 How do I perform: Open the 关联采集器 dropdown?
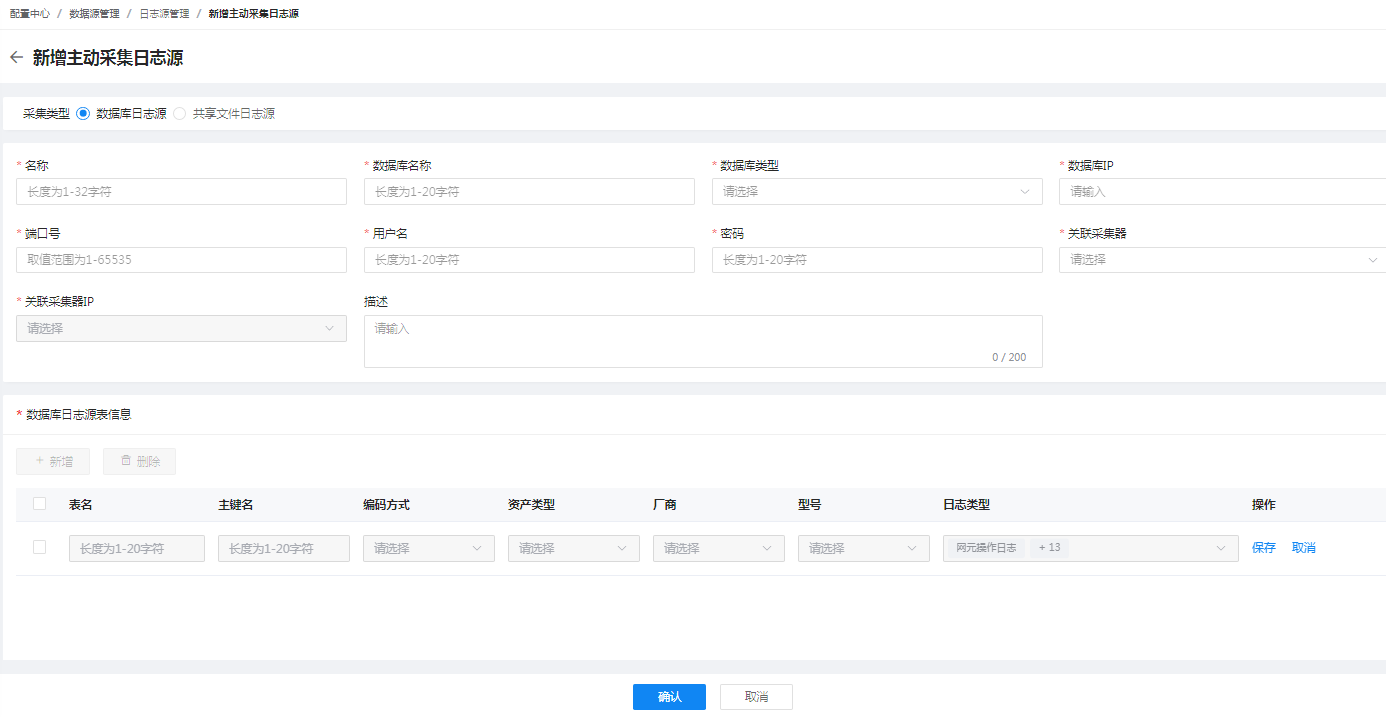coord(1222,260)
